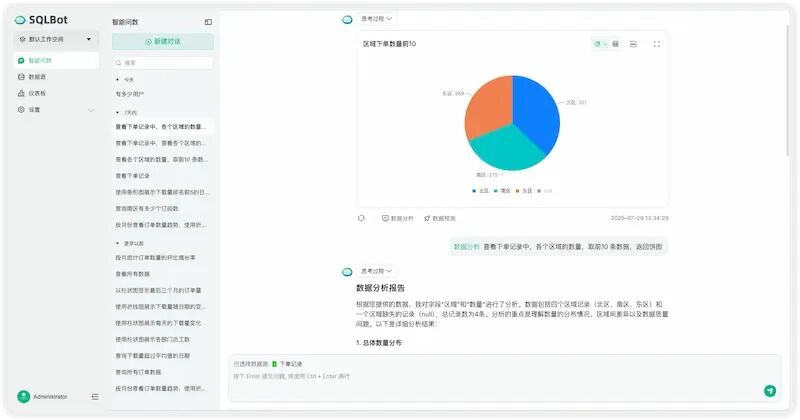Open conversation 查询南区有多少个订阅数

coord(163,208)
